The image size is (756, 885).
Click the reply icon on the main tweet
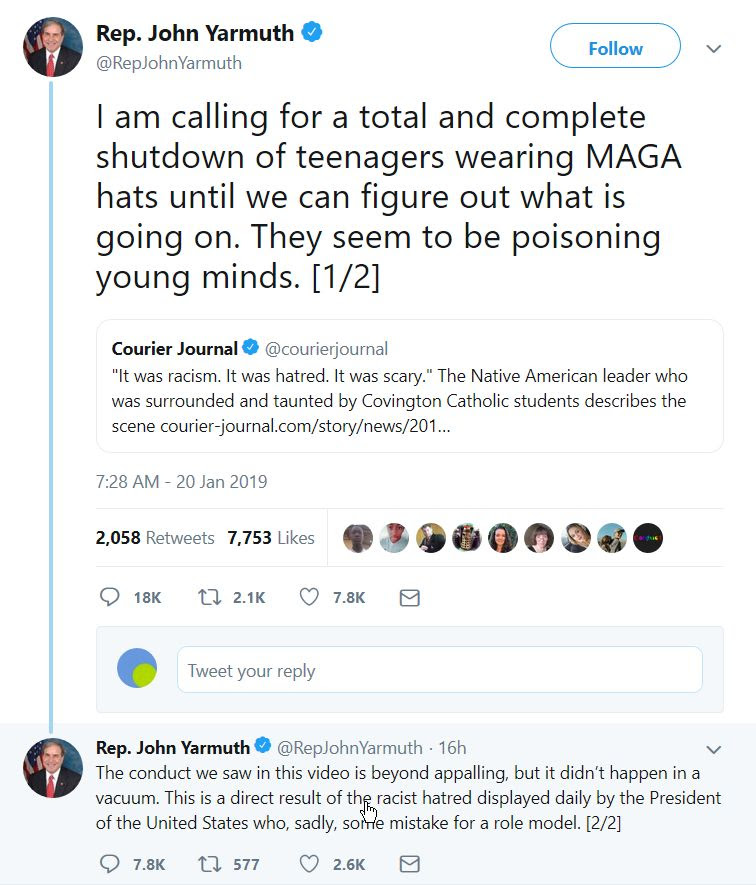pos(110,597)
